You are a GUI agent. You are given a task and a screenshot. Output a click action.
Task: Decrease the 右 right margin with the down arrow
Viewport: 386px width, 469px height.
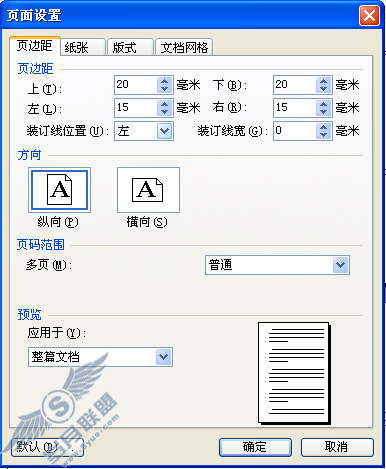(323, 112)
